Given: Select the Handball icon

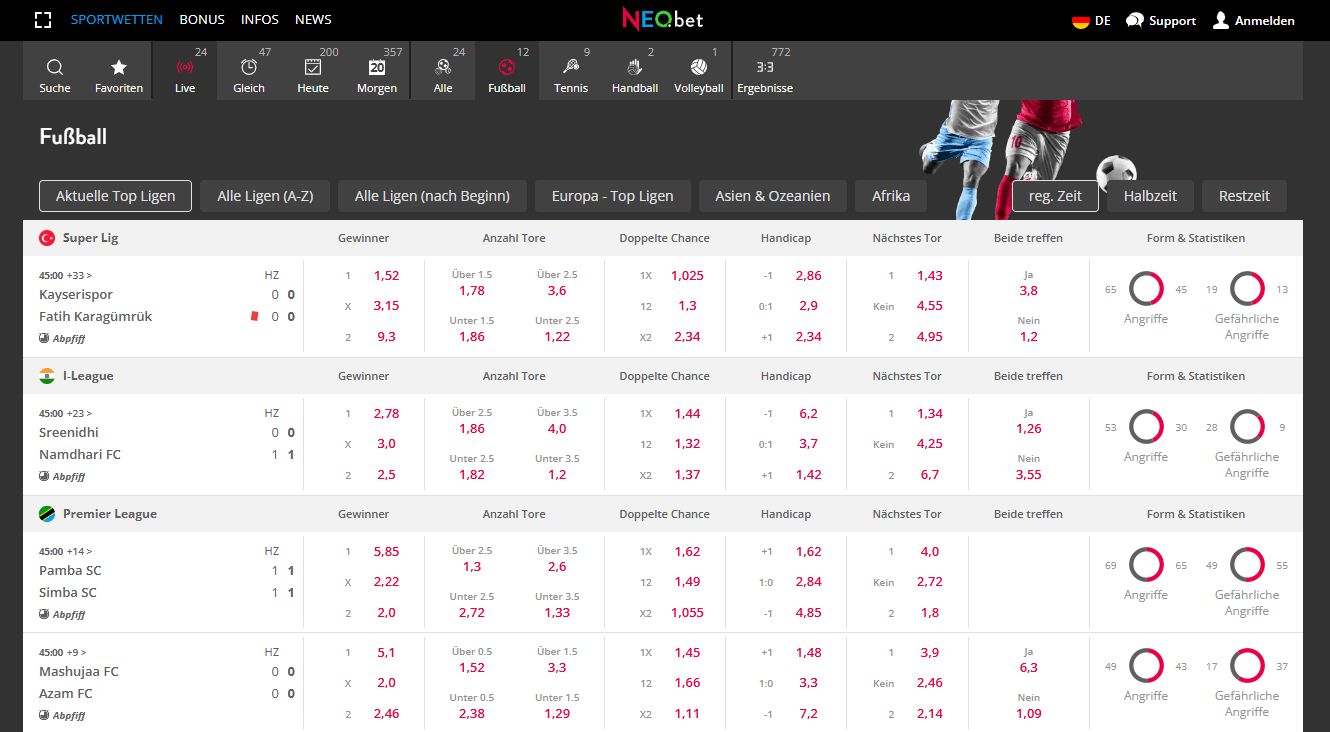Looking at the screenshot, I should click(x=635, y=67).
